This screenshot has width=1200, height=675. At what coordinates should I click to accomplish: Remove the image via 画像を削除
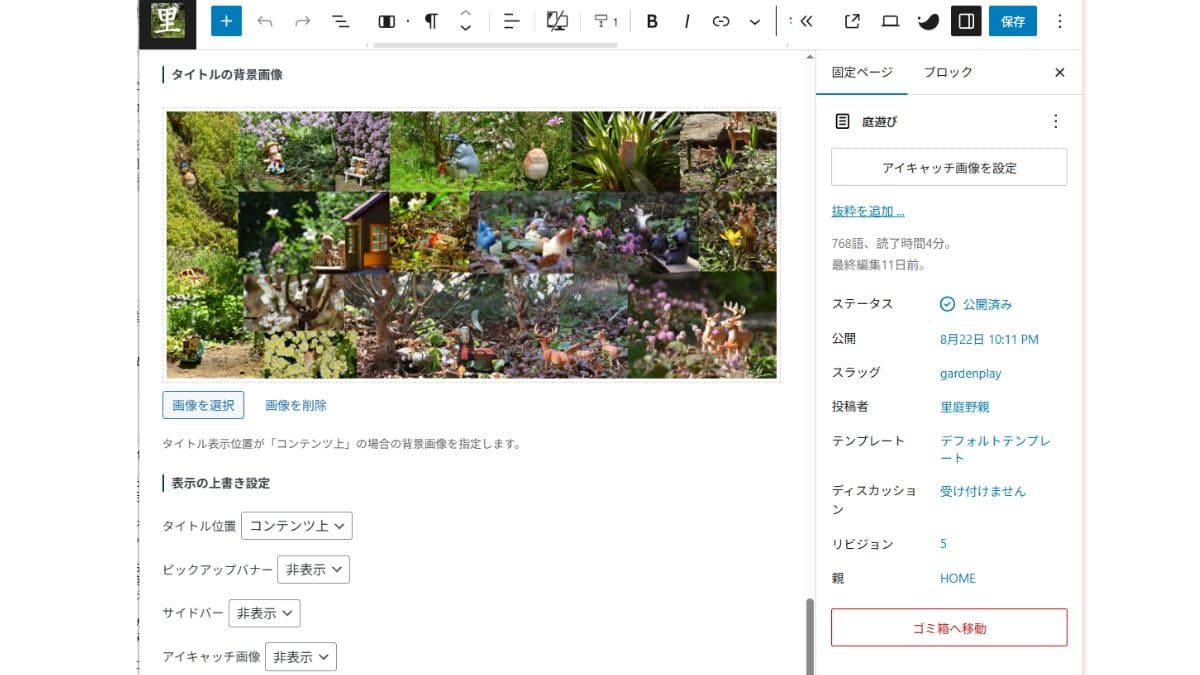pyautogui.click(x=293, y=404)
